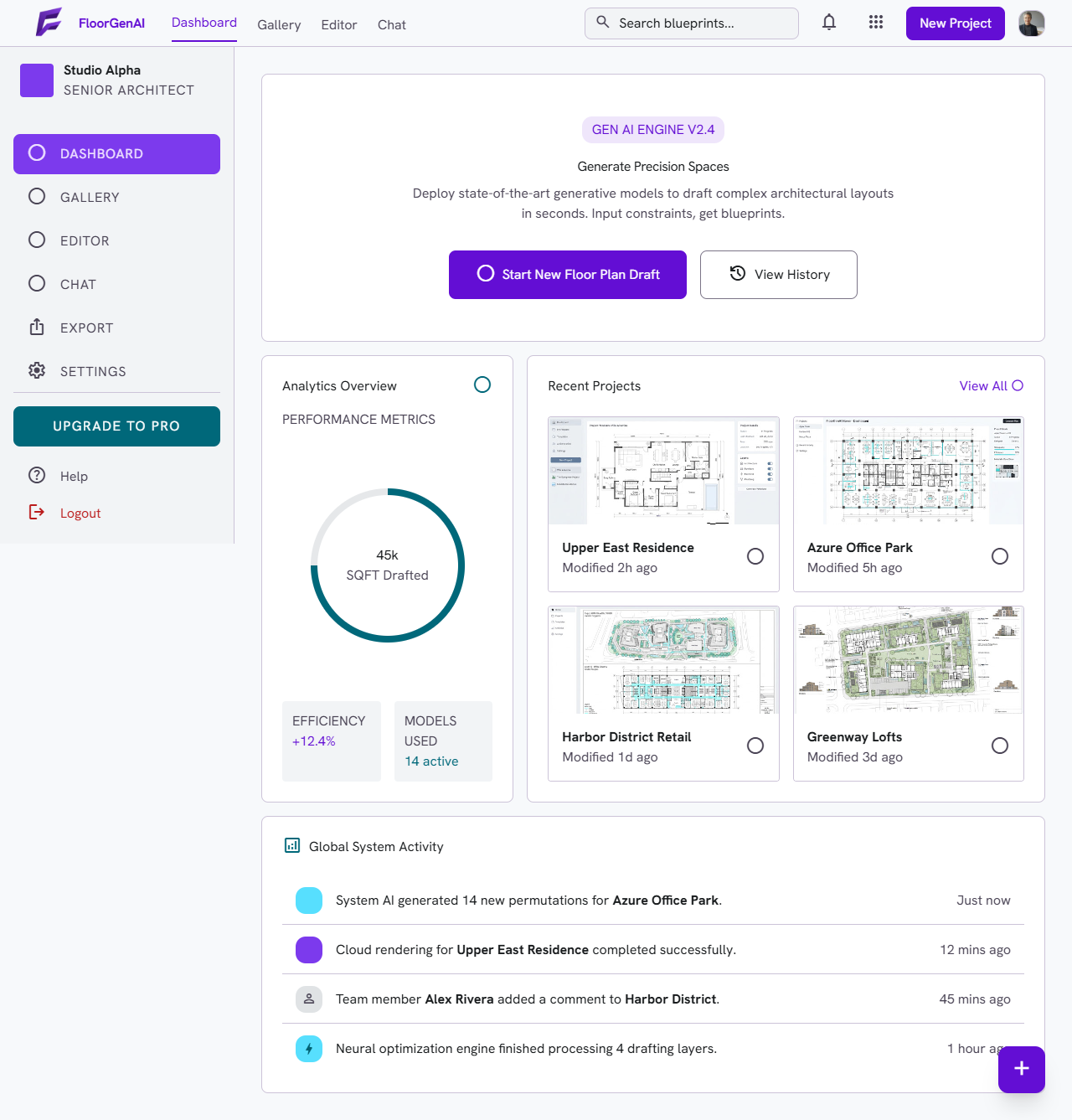Click the Search blueprints input field
This screenshot has width=1072, height=1120.
pos(692,23)
